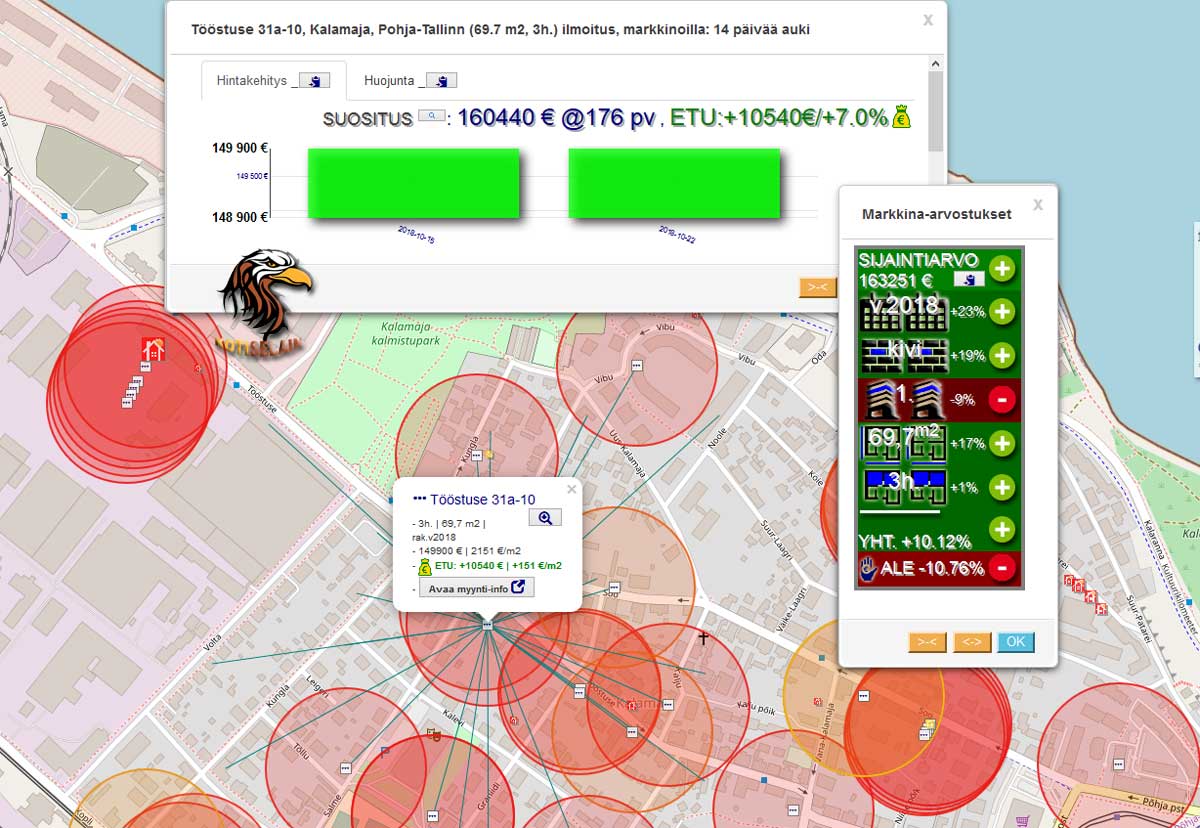This screenshot has width=1200, height=828.
Task: Close the Markkina-arvostukset dialog
Action: 1037,204
